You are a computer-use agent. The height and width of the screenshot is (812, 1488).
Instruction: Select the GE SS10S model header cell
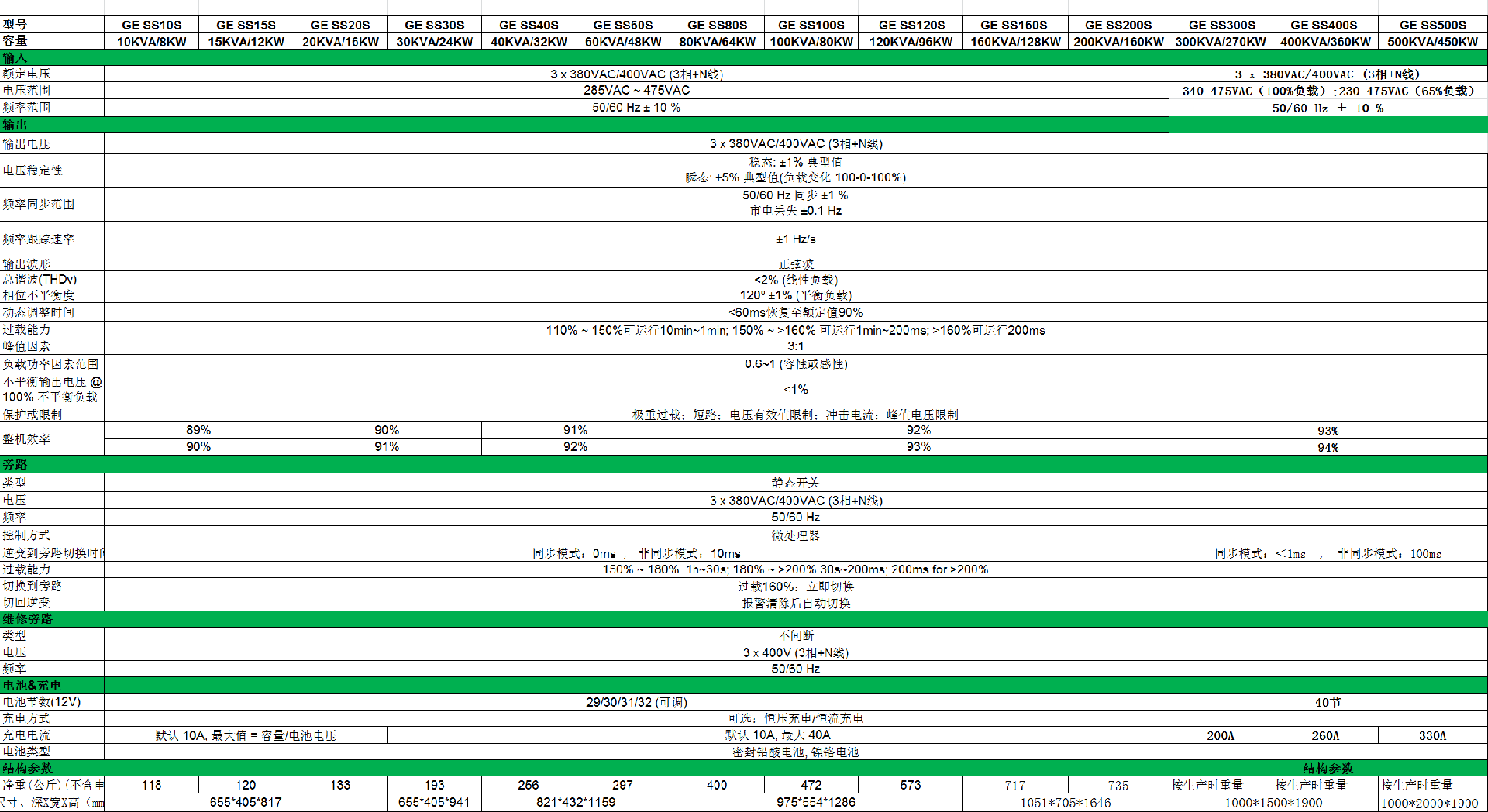(x=152, y=25)
